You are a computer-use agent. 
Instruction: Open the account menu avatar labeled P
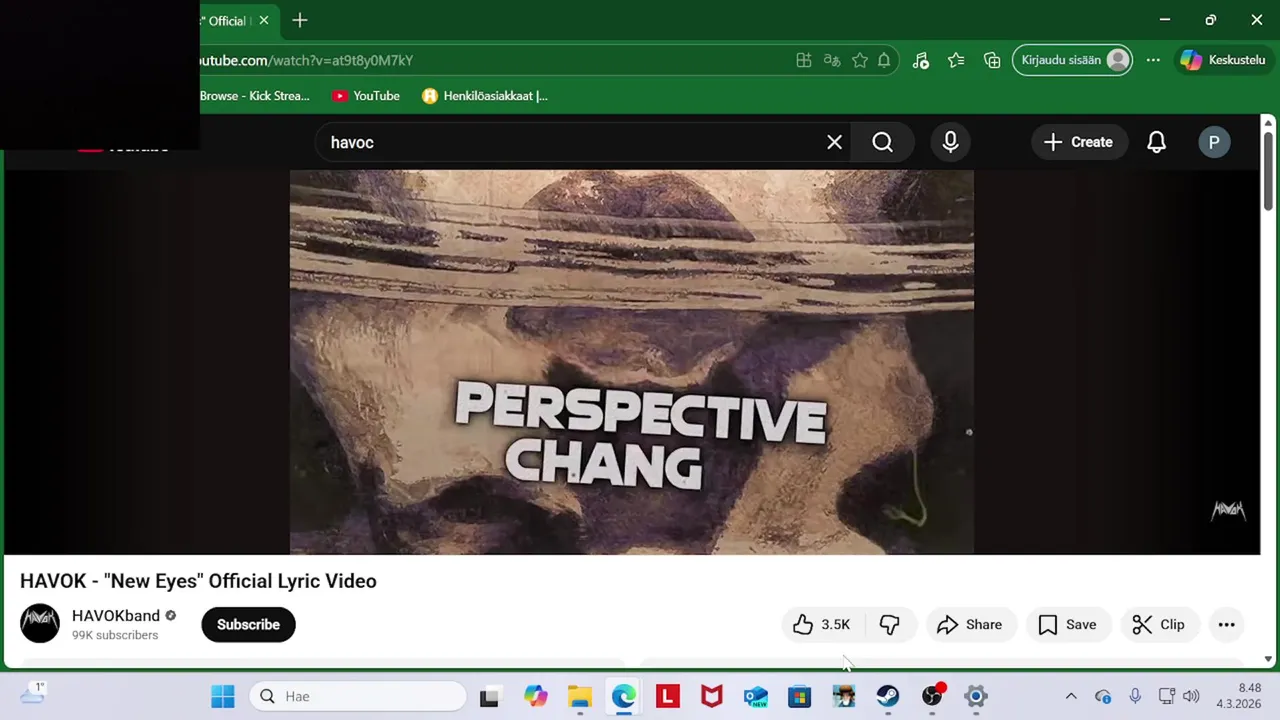[x=1214, y=142]
